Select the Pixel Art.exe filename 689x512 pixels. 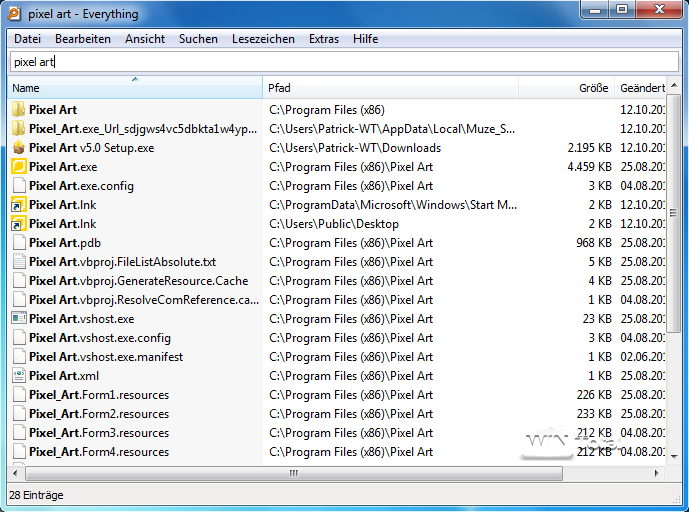(63, 167)
